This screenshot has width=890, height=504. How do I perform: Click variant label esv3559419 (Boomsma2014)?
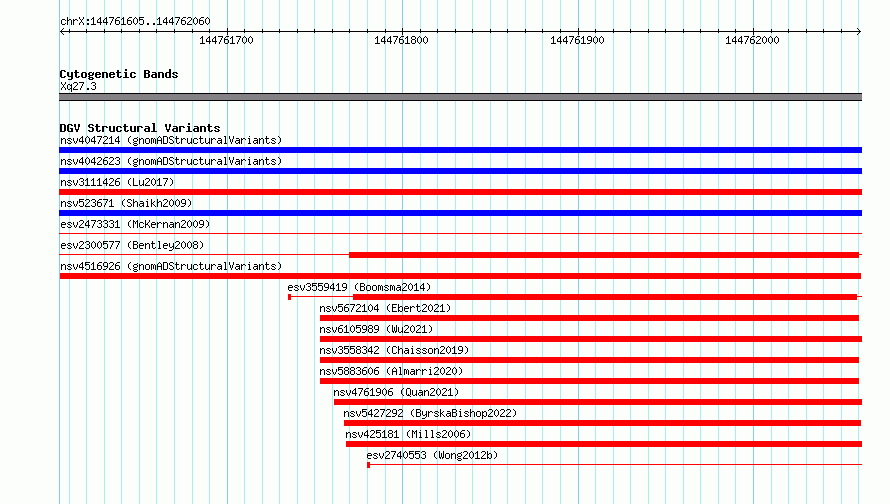coord(359,287)
